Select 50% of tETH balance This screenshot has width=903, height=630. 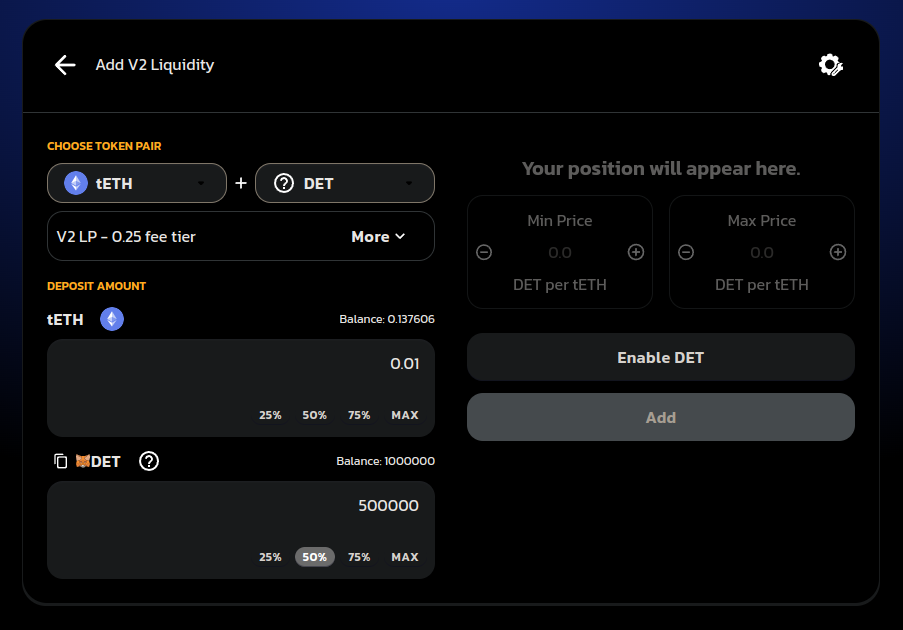[x=314, y=415]
